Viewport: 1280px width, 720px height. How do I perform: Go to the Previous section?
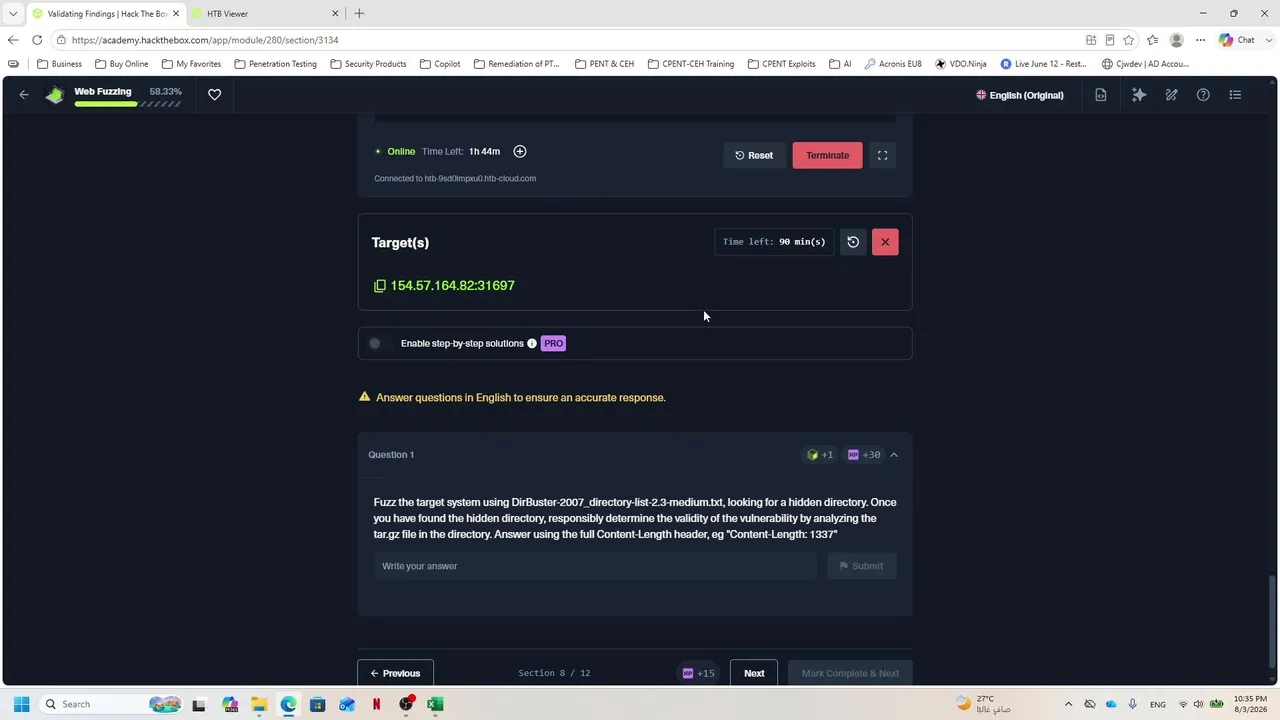coord(395,673)
